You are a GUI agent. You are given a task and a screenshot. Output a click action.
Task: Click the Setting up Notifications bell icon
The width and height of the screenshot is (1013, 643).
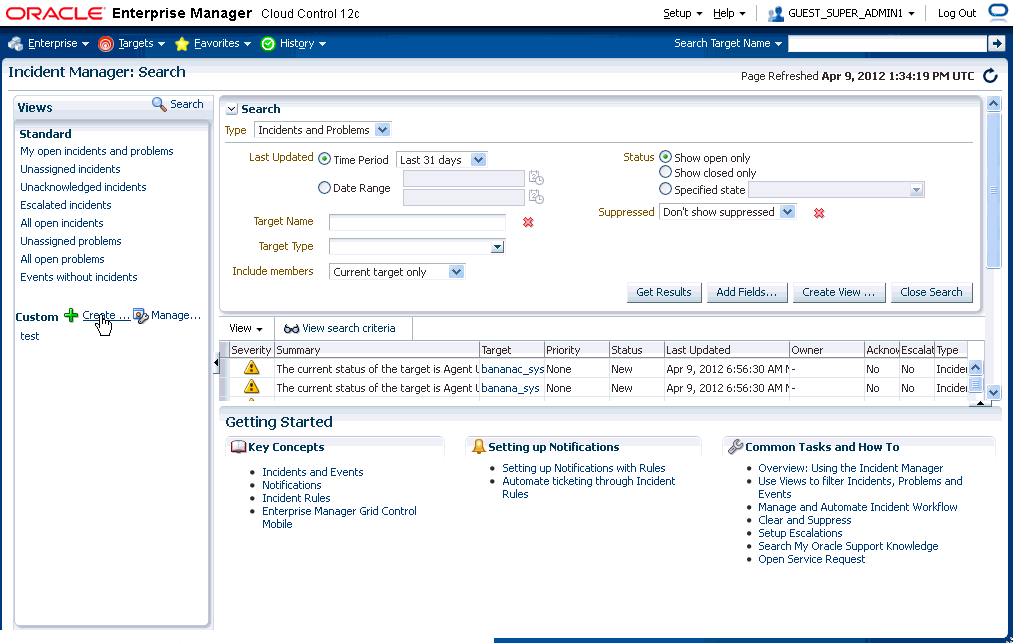tap(479, 446)
